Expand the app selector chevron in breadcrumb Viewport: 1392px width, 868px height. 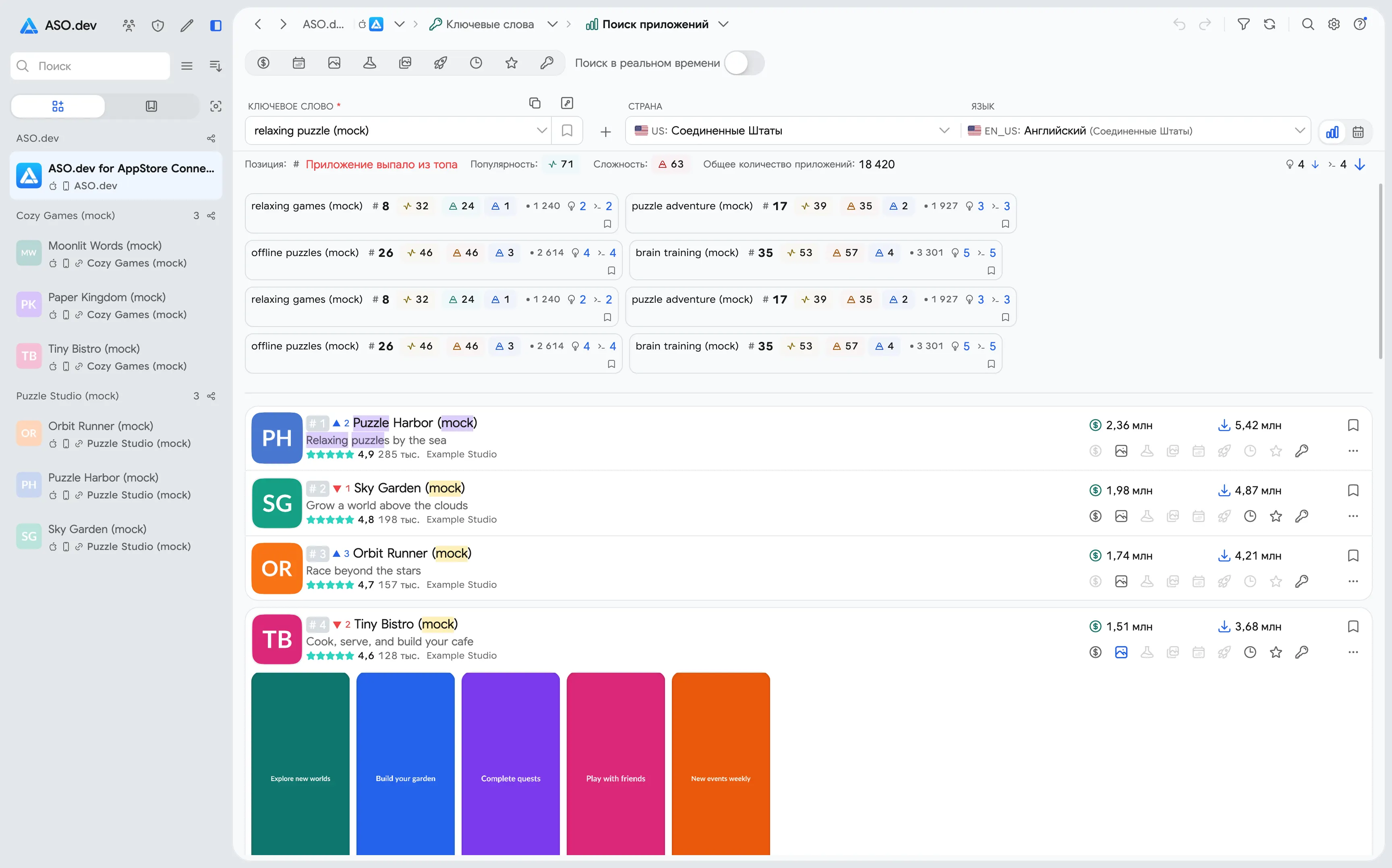tap(400, 24)
